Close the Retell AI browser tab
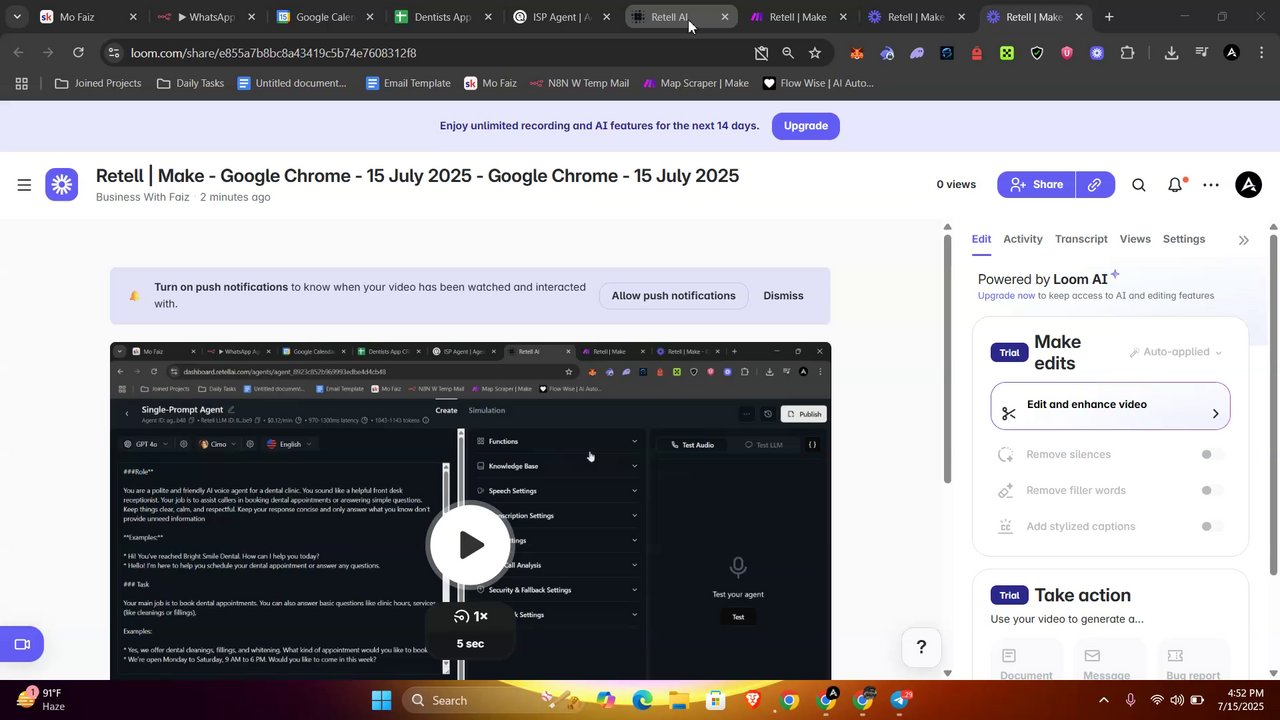This screenshot has height=720, width=1280. 725,17
